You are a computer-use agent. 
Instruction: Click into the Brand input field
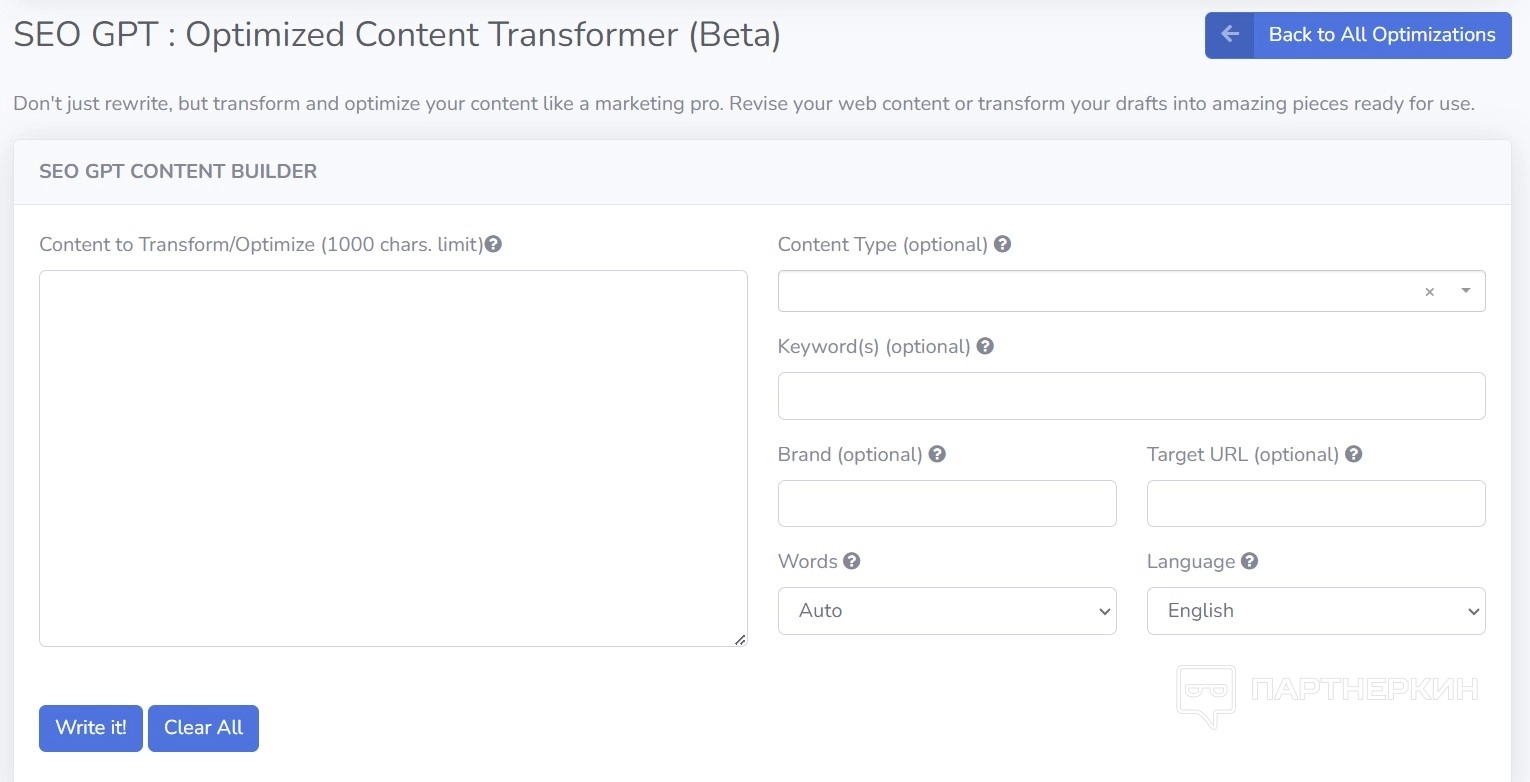click(946, 503)
